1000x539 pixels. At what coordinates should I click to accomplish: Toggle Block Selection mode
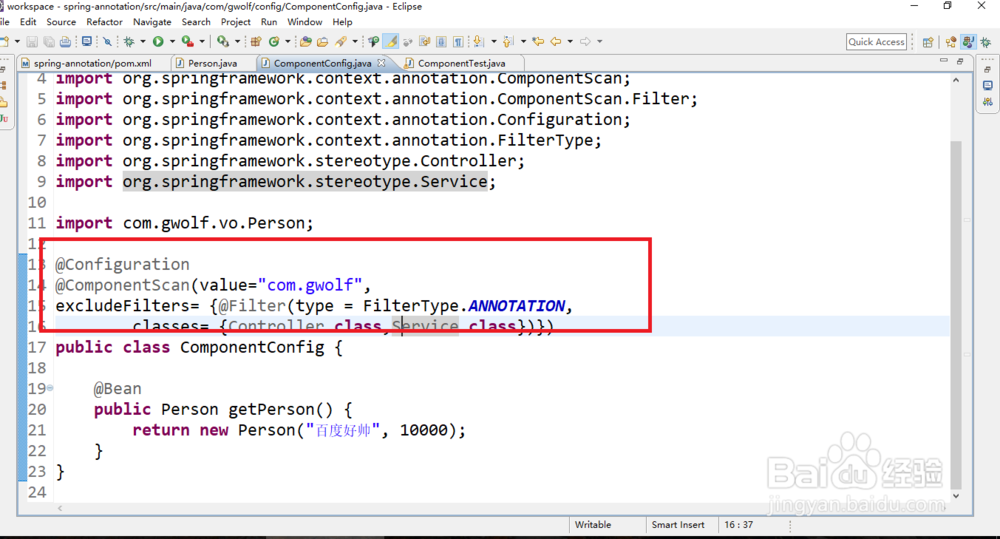(x=441, y=41)
